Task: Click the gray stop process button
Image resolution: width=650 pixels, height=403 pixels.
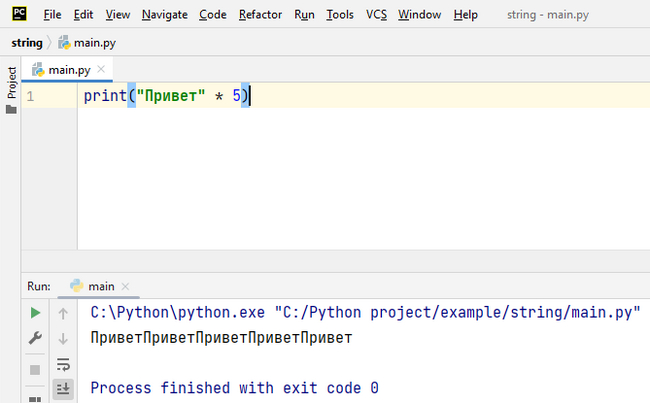Action: [x=36, y=369]
